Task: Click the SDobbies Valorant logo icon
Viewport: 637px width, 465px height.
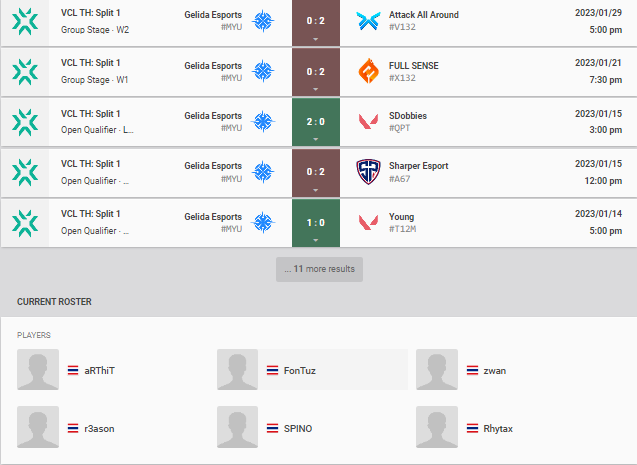Action: 368,121
